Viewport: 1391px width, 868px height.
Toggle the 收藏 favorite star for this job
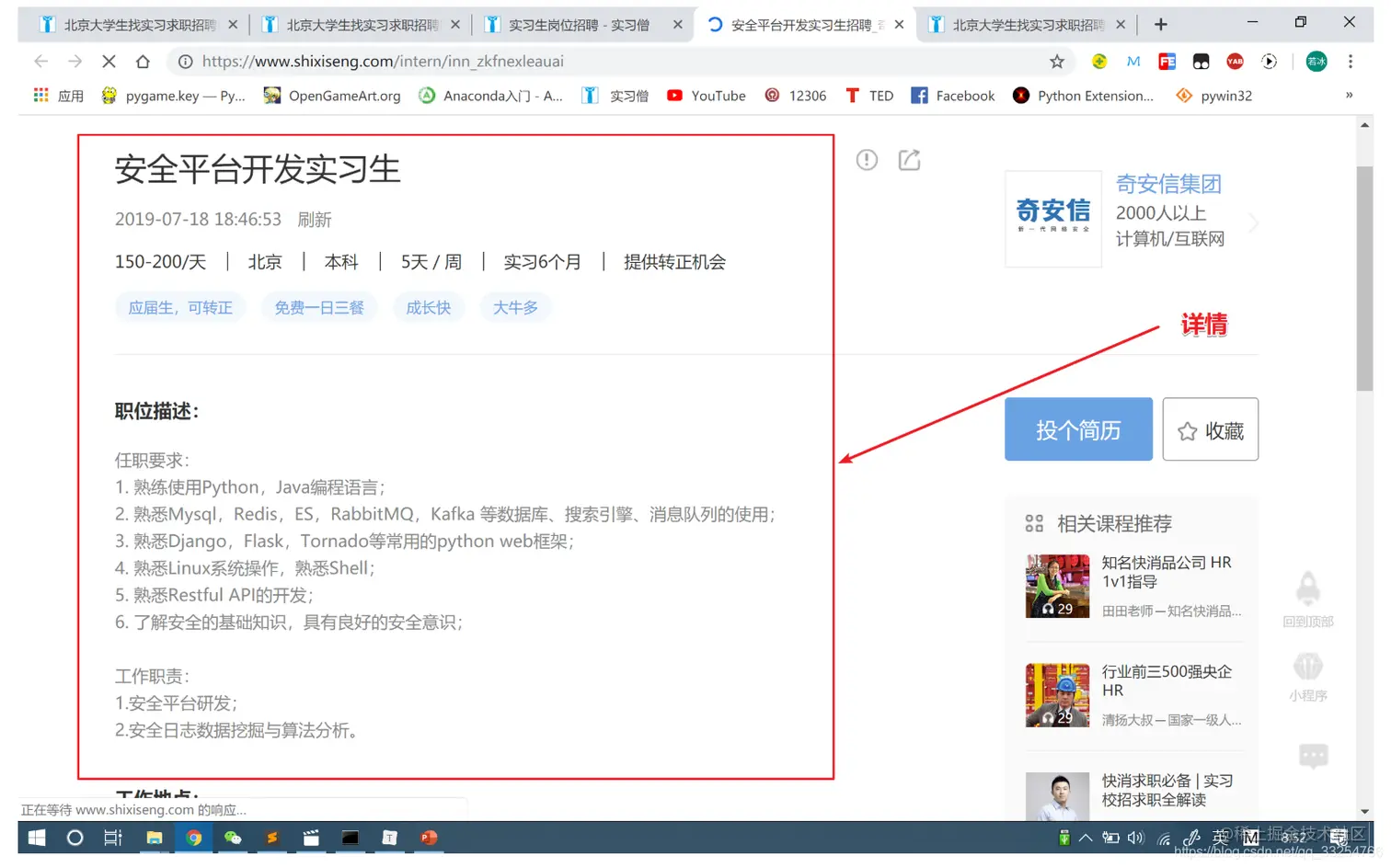tap(1210, 429)
